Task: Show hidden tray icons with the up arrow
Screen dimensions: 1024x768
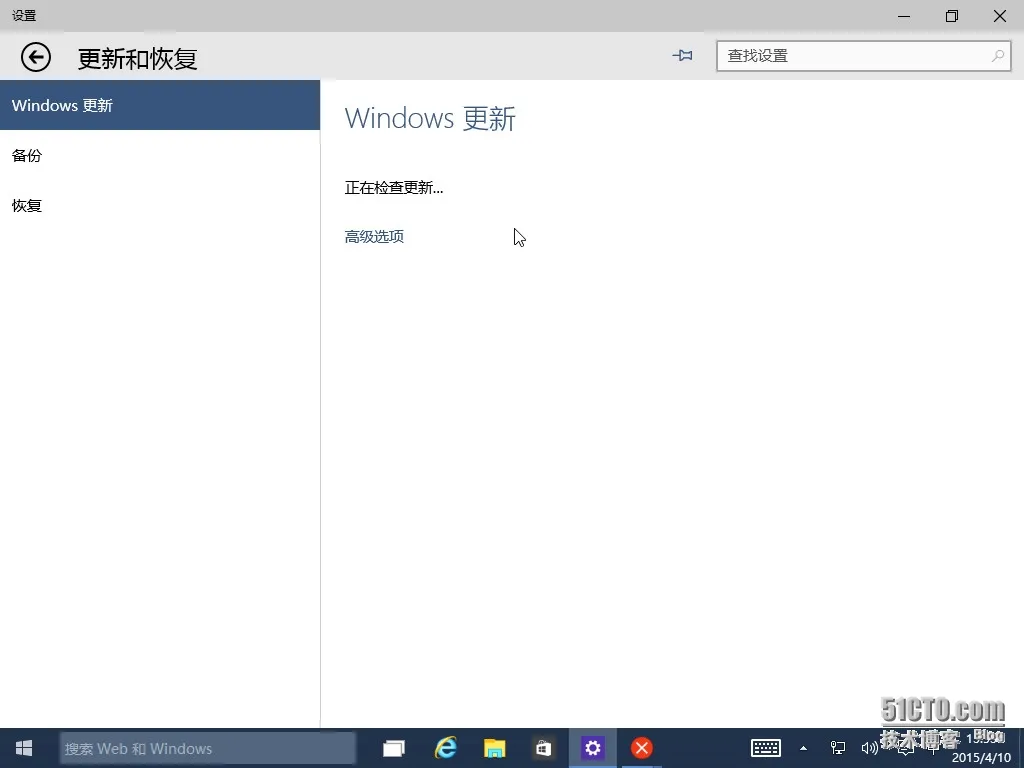Action: tap(803, 748)
